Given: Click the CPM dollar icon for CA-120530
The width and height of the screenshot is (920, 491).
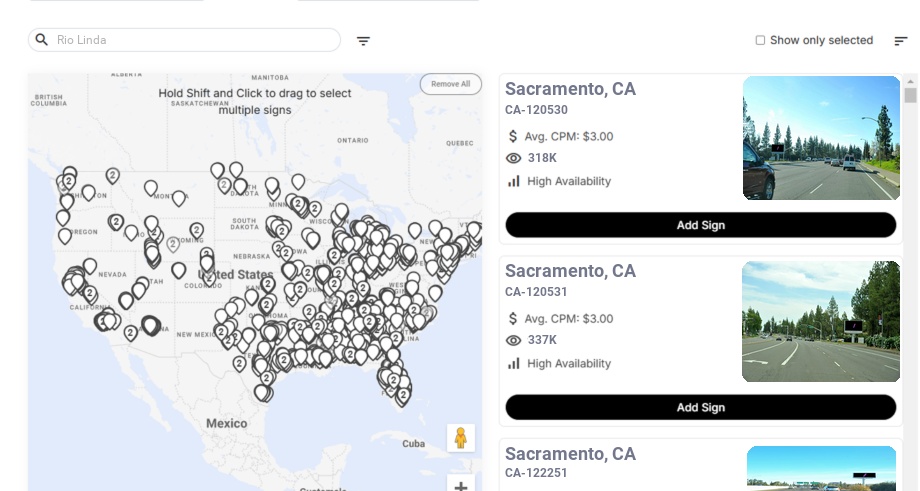Looking at the screenshot, I should (514, 136).
